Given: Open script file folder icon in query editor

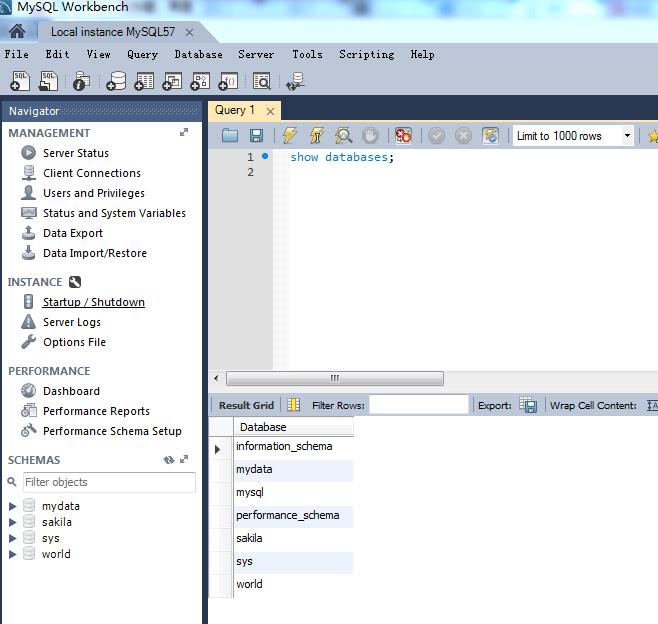Looking at the screenshot, I should tap(230, 136).
